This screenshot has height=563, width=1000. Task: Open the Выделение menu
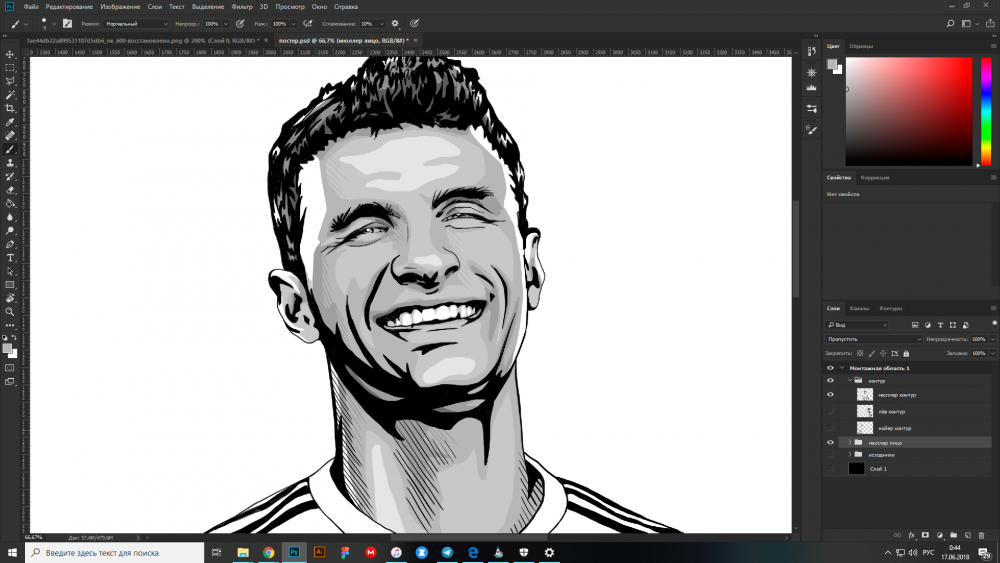click(208, 6)
